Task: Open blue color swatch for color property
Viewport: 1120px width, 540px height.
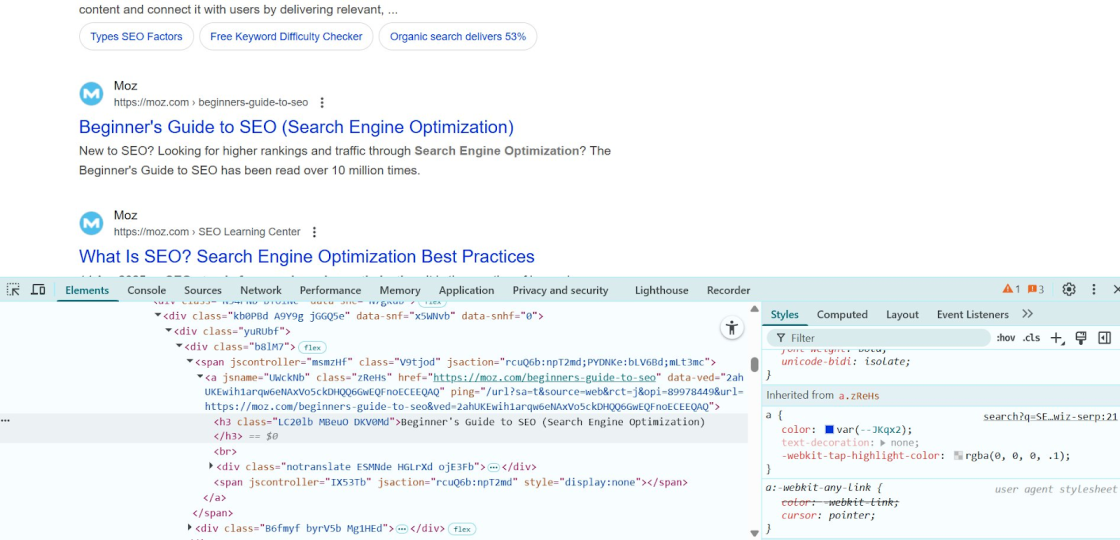Action: click(829, 430)
